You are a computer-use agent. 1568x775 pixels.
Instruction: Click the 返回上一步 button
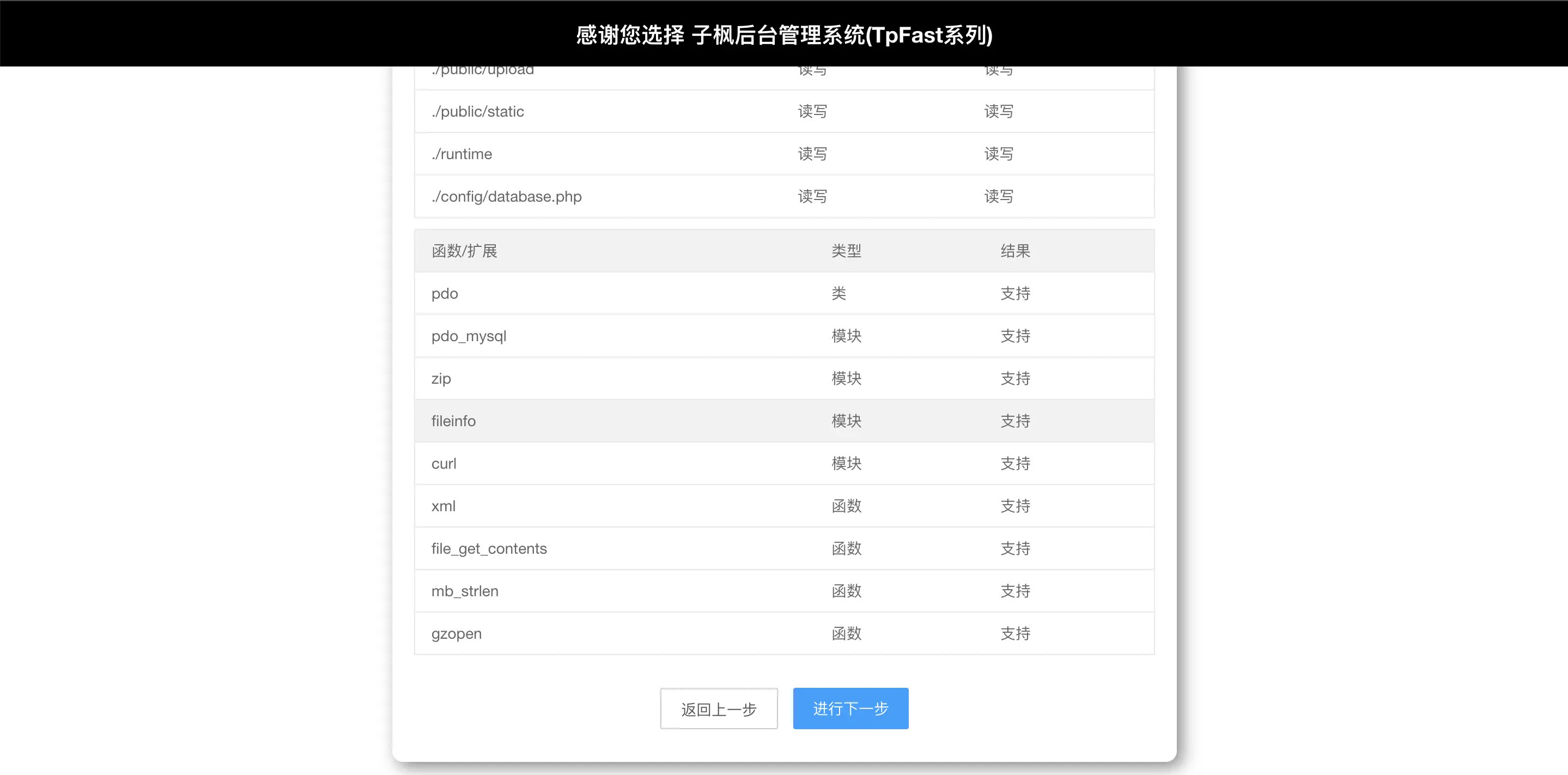[x=718, y=709]
